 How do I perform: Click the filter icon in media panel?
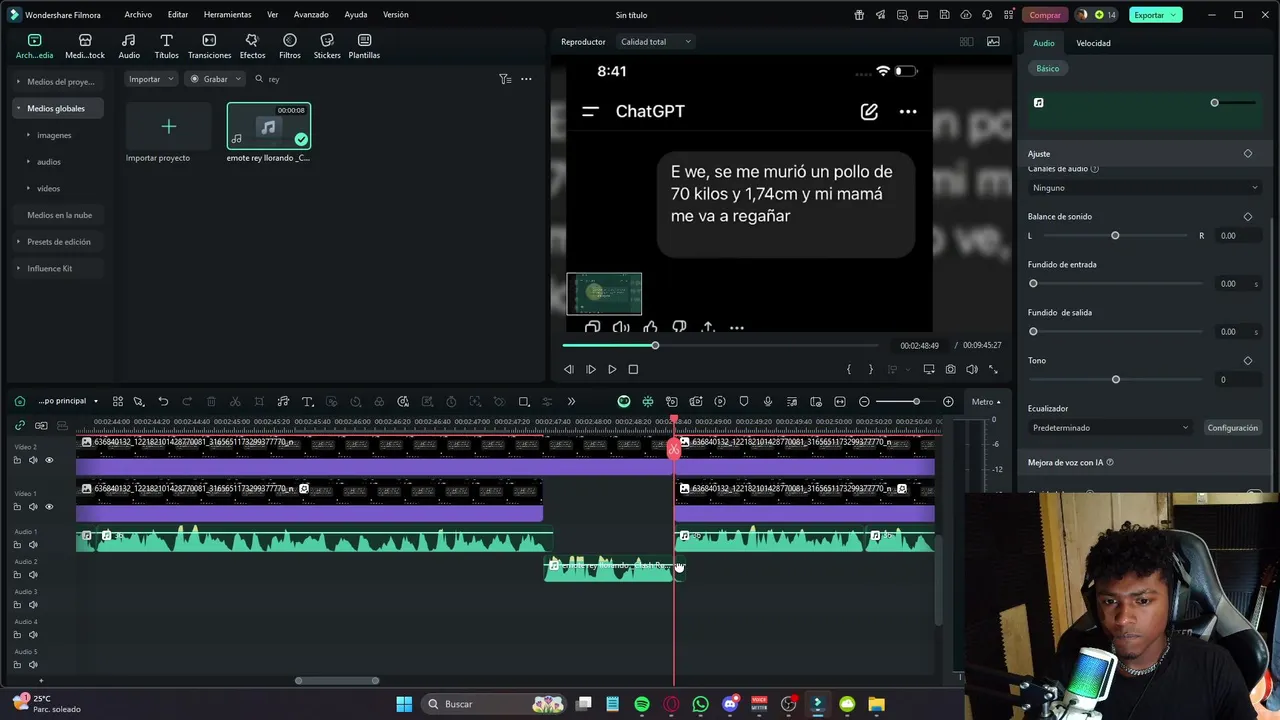[505, 79]
